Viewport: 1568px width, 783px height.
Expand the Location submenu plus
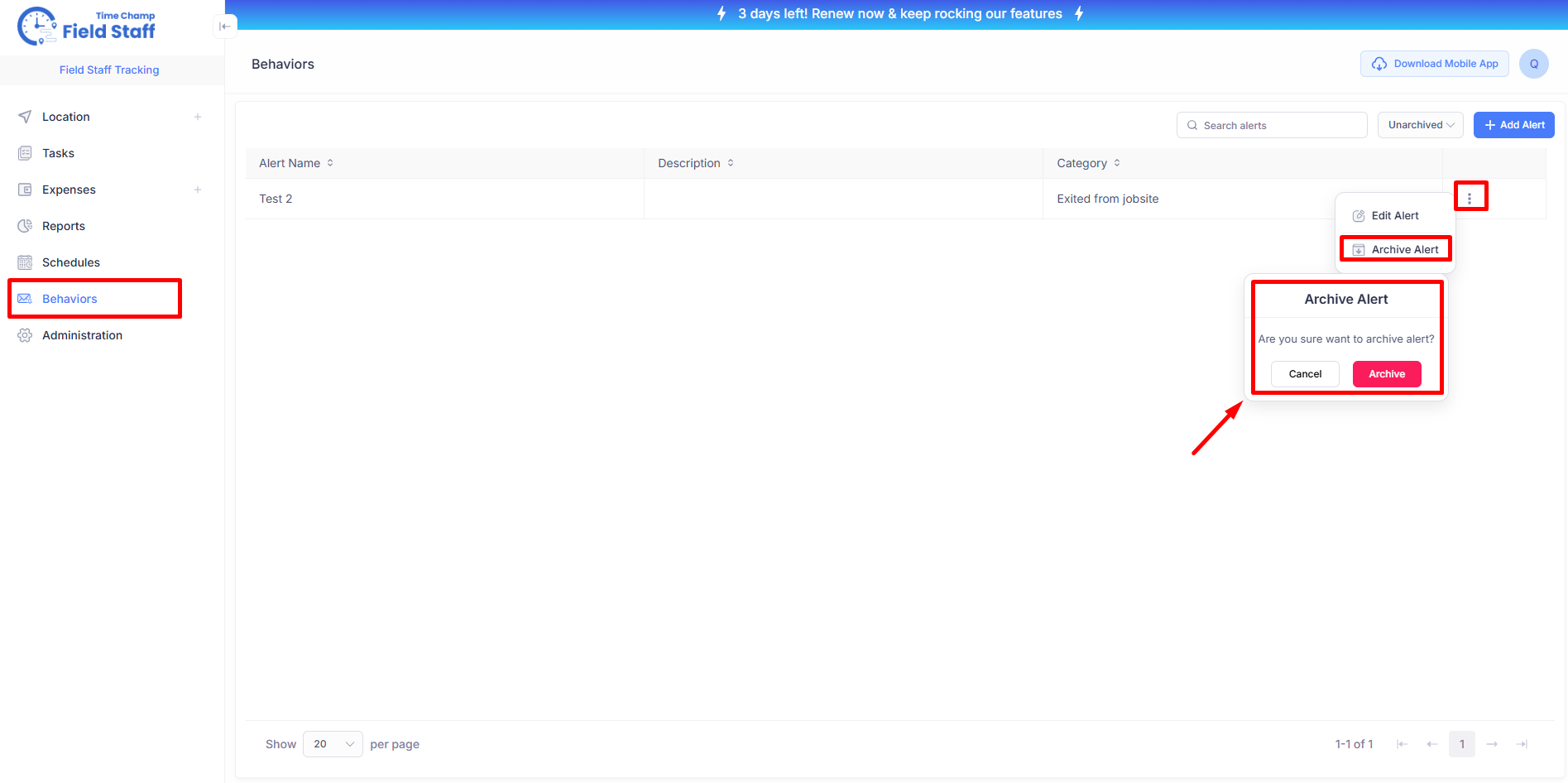click(x=198, y=117)
